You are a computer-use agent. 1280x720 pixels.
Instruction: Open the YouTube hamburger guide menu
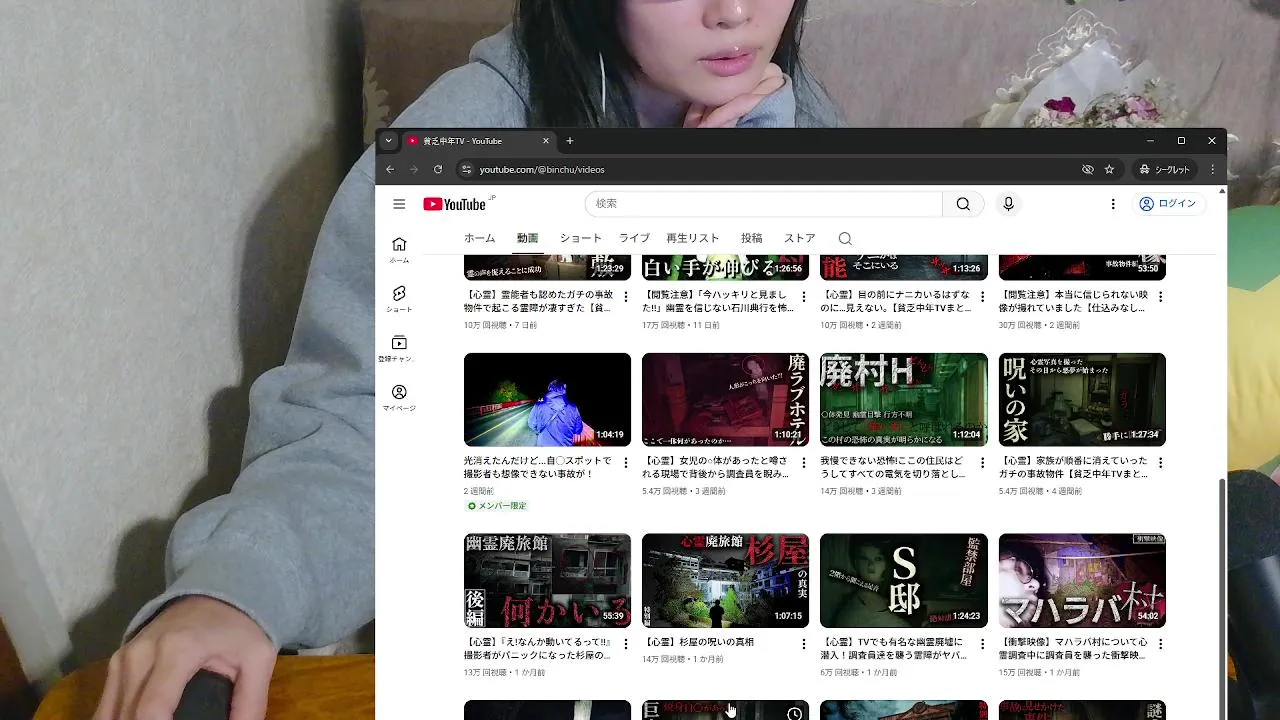[x=399, y=204]
